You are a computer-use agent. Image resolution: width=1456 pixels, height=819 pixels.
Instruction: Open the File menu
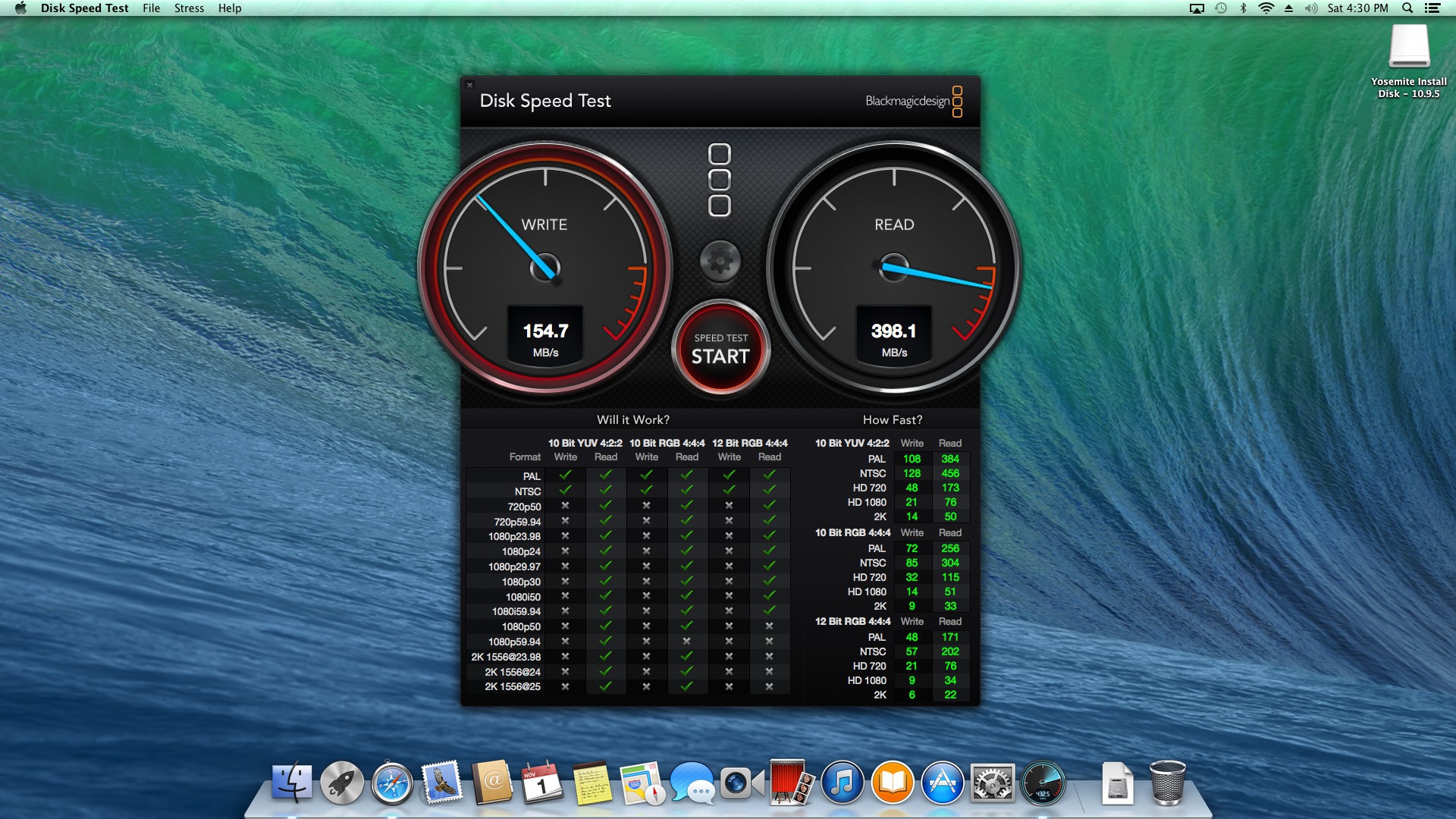point(151,8)
